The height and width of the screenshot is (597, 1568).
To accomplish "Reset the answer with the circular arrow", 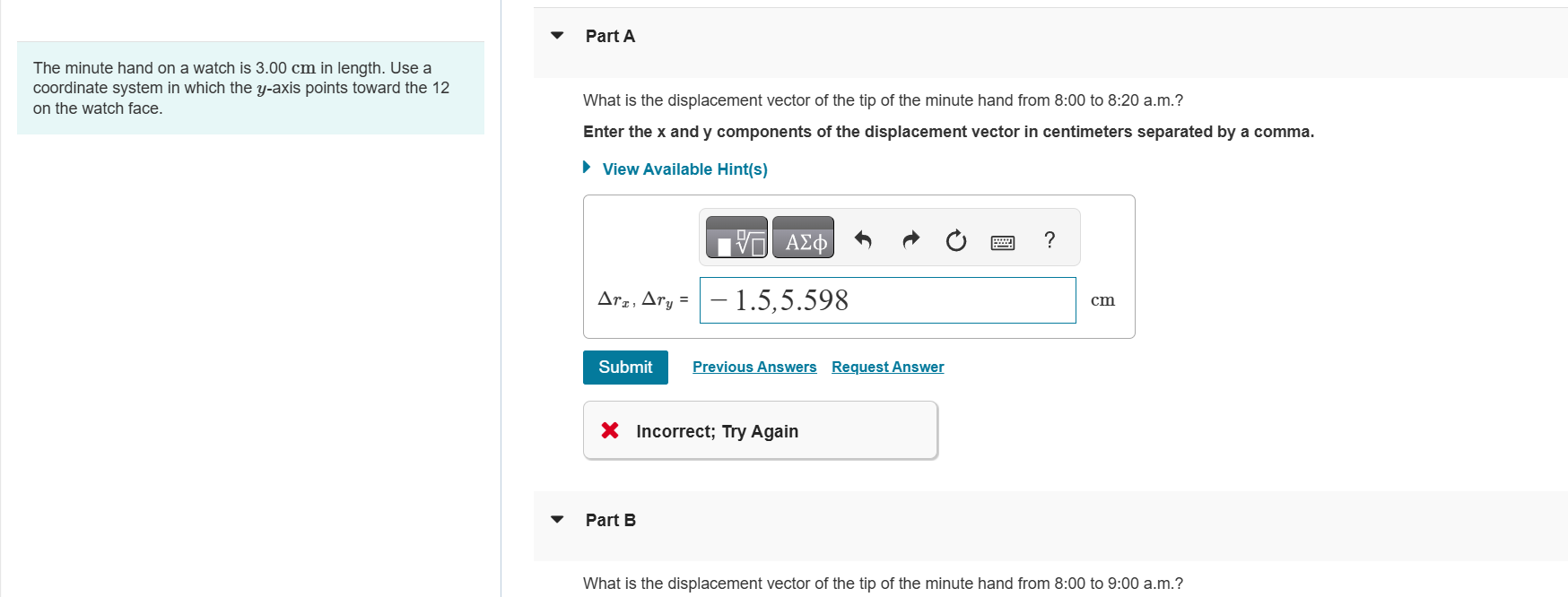I will pyautogui.click(x=956, y=240).
